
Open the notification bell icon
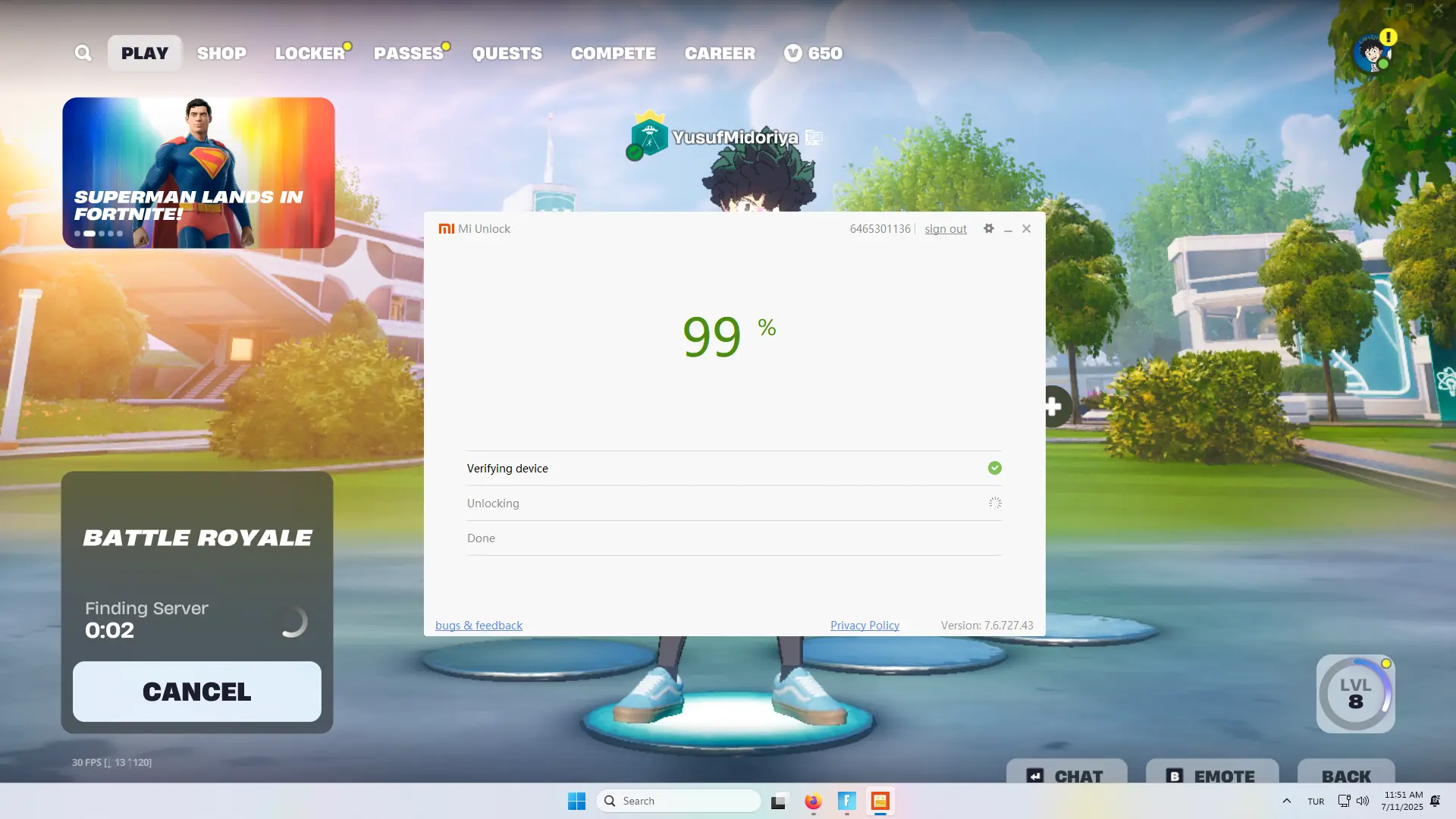[1436, 801]
